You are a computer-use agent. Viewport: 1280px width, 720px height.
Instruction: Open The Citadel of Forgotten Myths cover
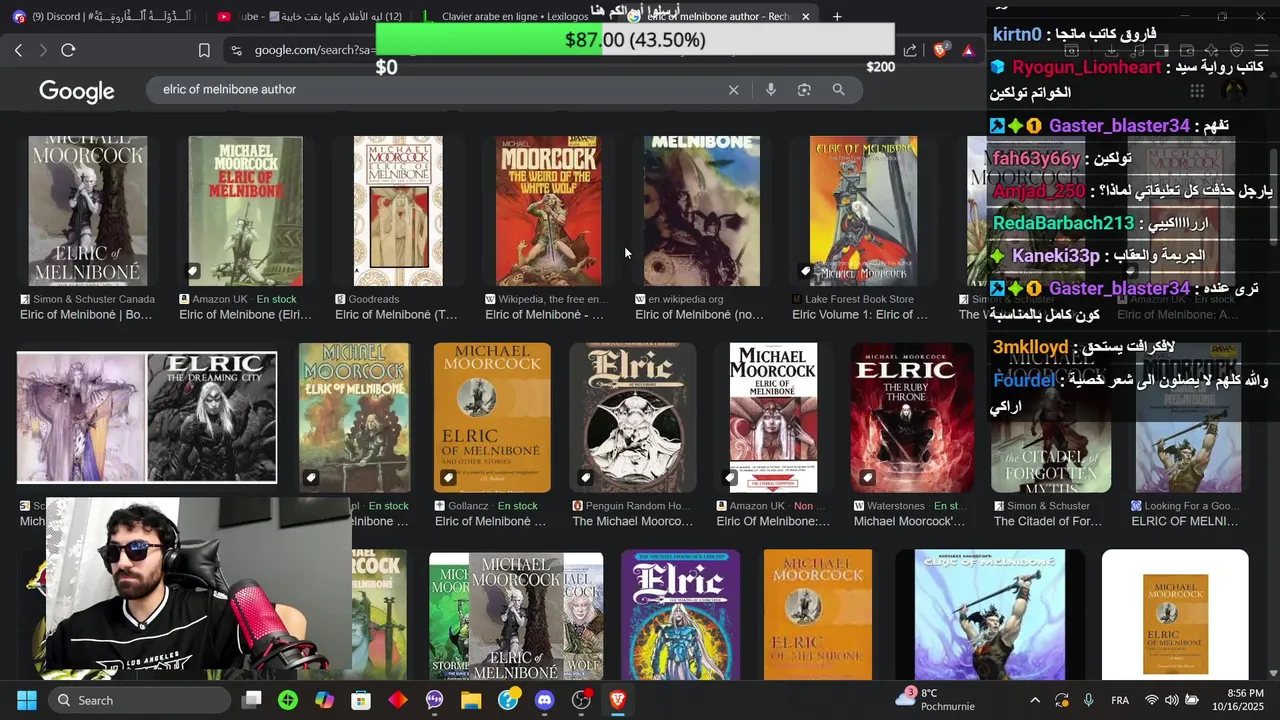(1050, 418)
